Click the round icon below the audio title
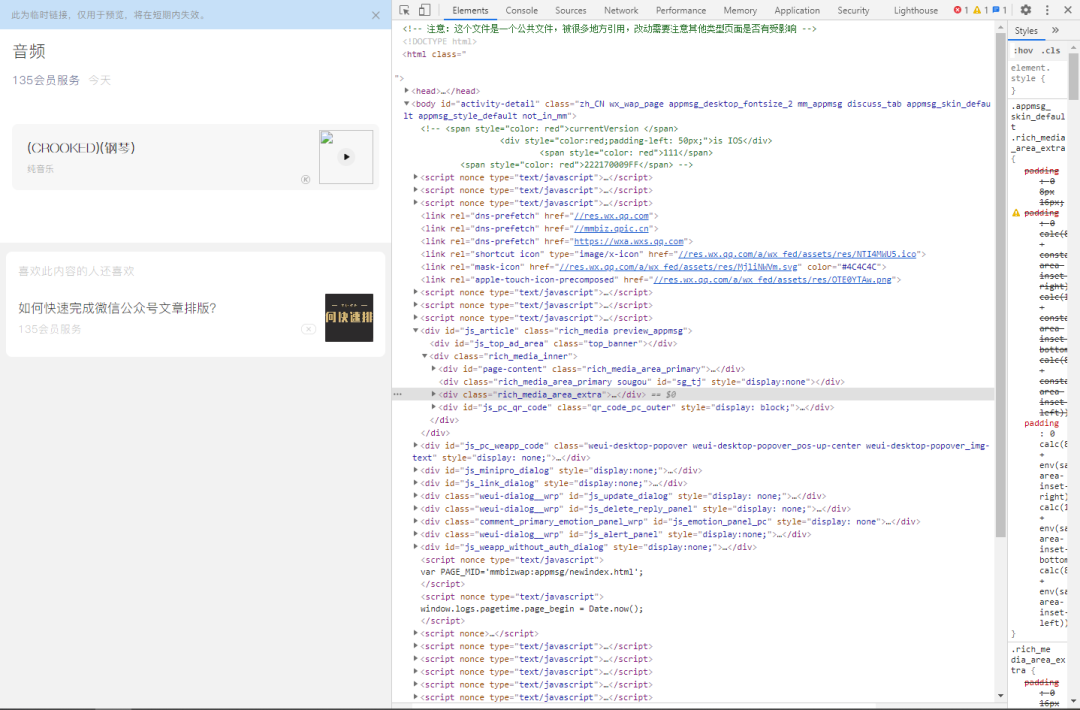 click(x=306, y=180)
